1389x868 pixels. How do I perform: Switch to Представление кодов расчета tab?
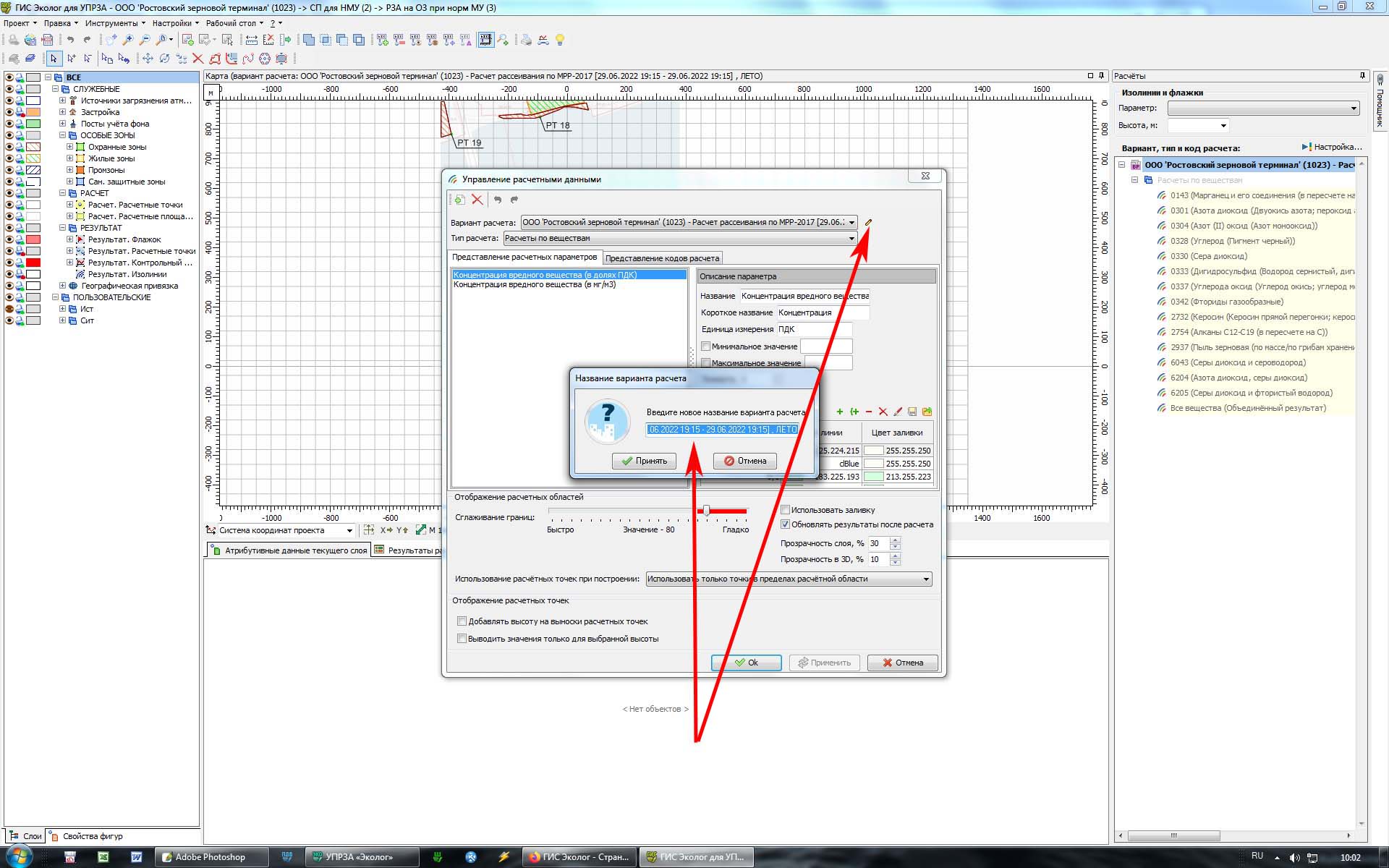click(662, 258)
